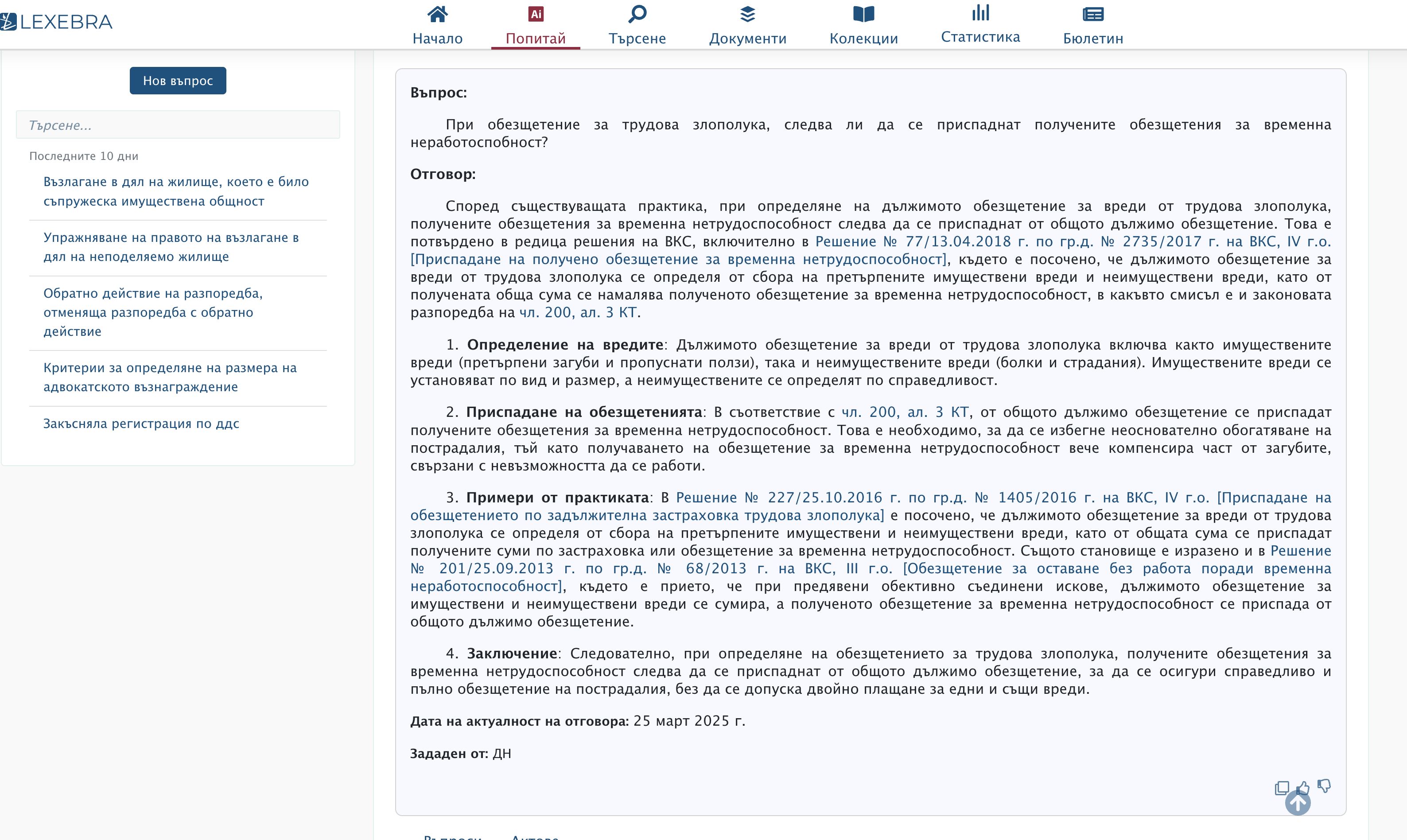The image size is (1407, 840).
Task: Click the LEXEBRA logo
Action: pos(57,22)
